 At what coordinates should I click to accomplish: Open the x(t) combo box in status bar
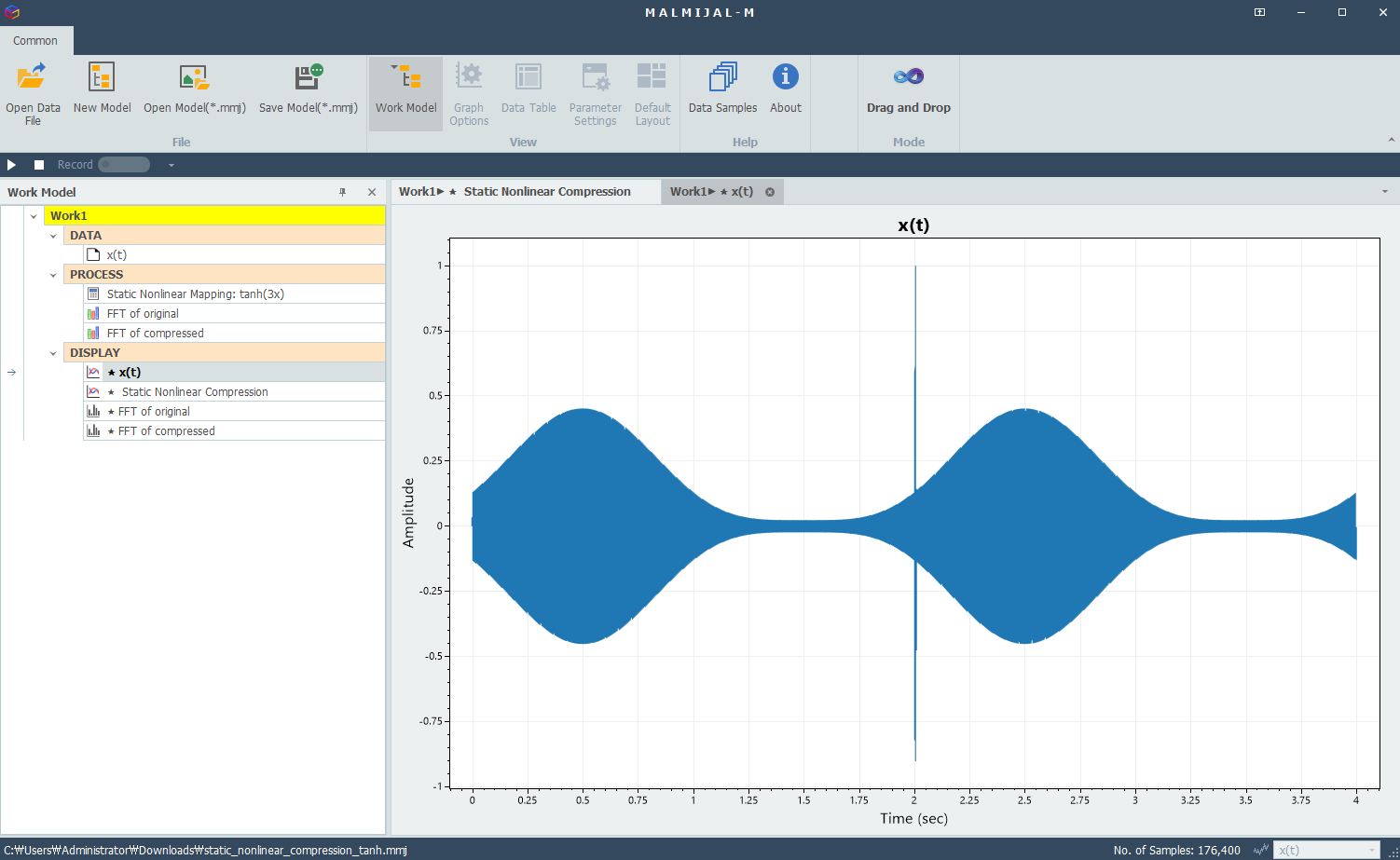tap(1326, 850)
